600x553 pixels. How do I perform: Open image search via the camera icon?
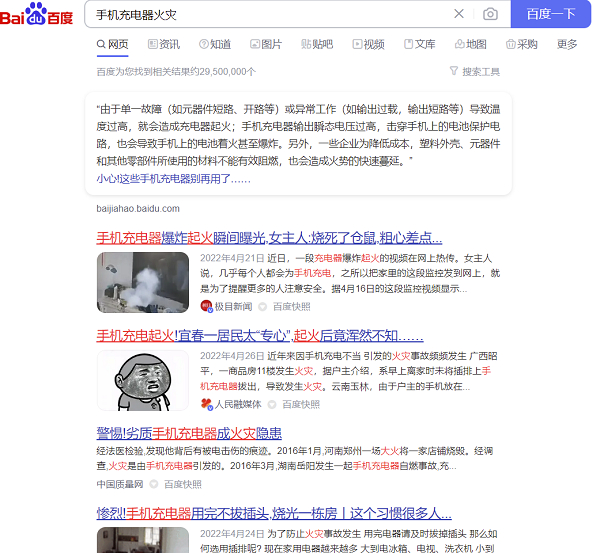(490, 14)
